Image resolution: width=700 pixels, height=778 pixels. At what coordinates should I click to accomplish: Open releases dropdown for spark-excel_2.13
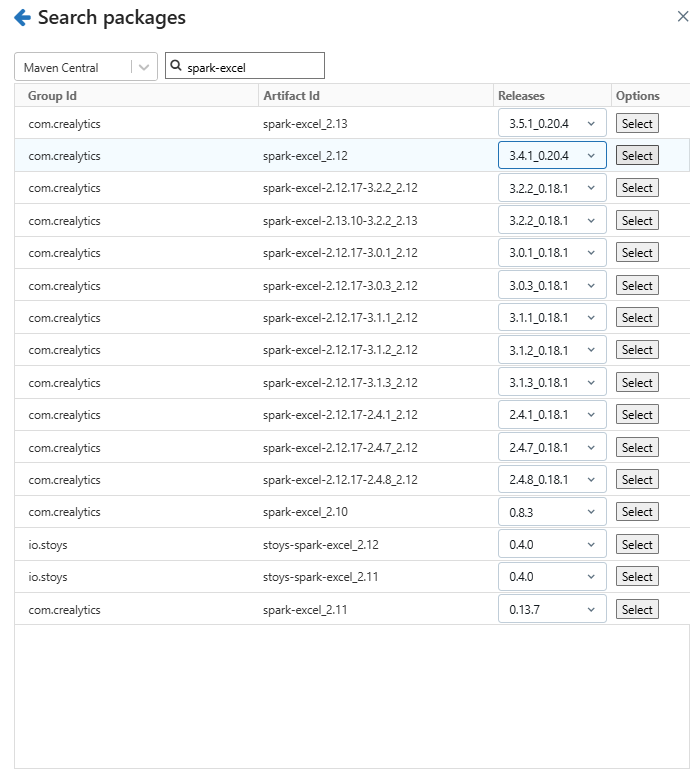click(552, 123)
